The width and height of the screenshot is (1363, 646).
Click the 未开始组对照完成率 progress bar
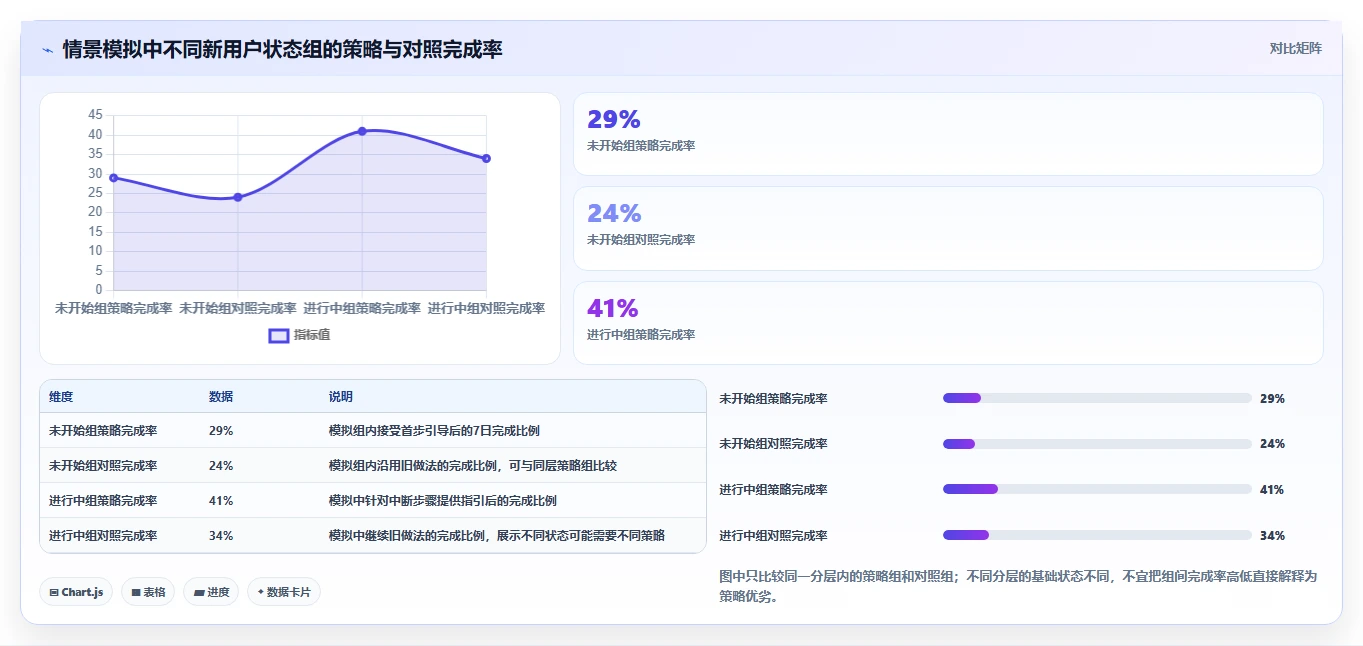[x=1097, y=444]
